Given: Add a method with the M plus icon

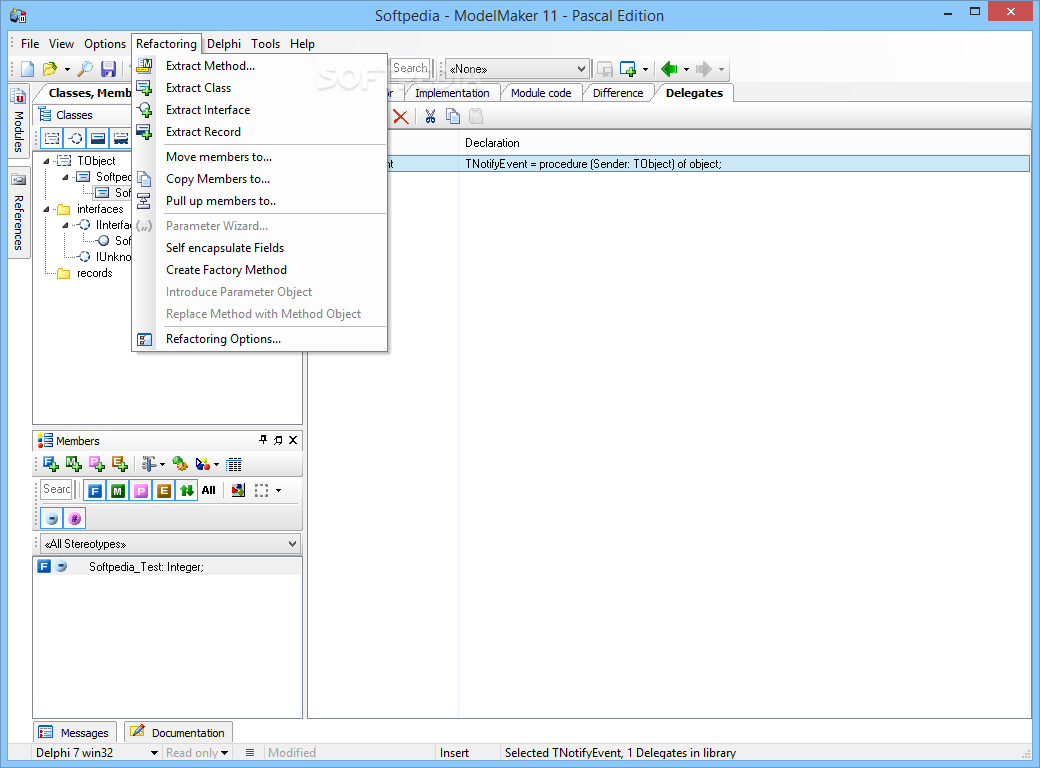Looking at the screenshot, I should (x=74, y=464).
